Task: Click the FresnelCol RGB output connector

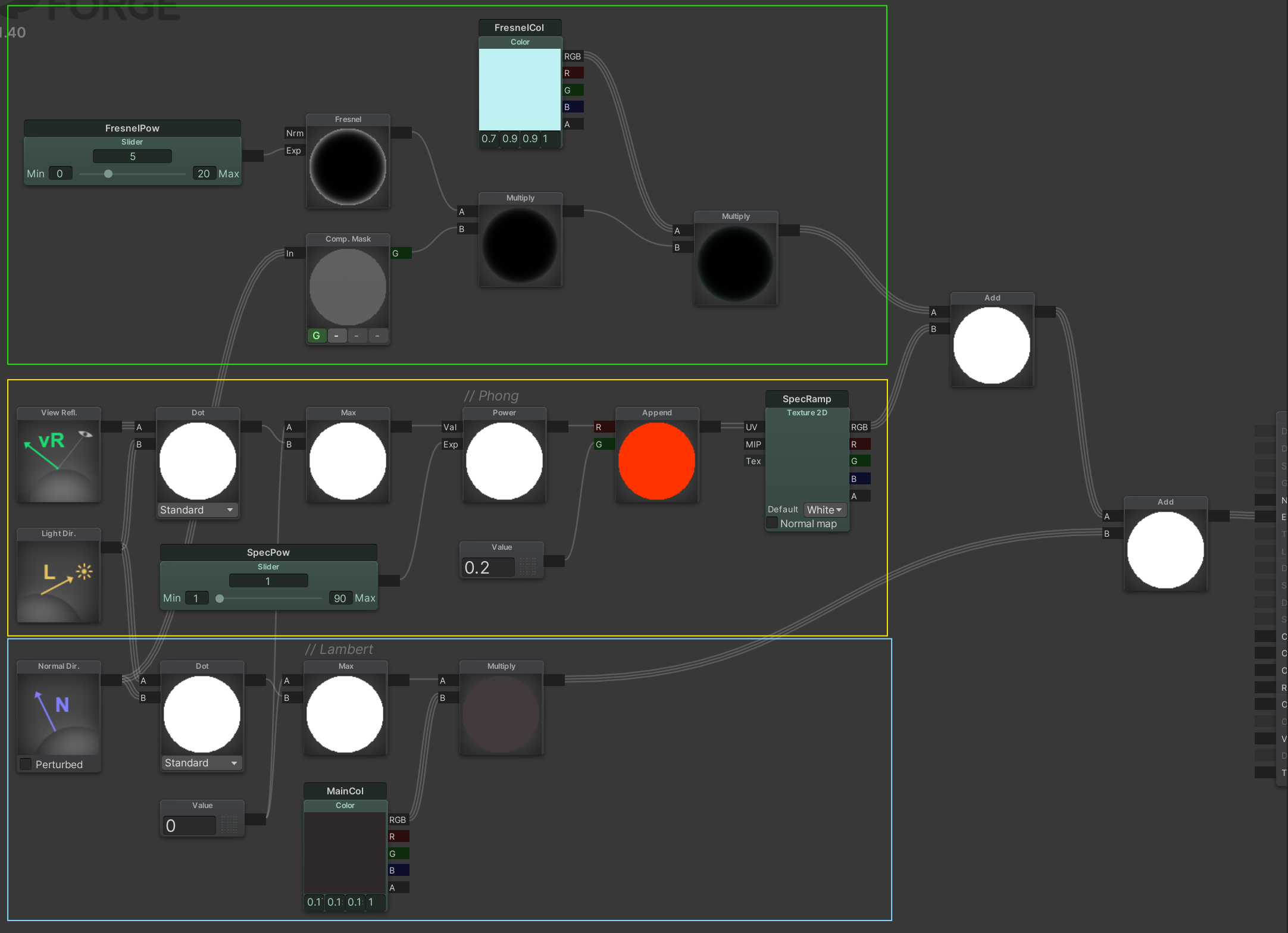Action: pos(573,57)
